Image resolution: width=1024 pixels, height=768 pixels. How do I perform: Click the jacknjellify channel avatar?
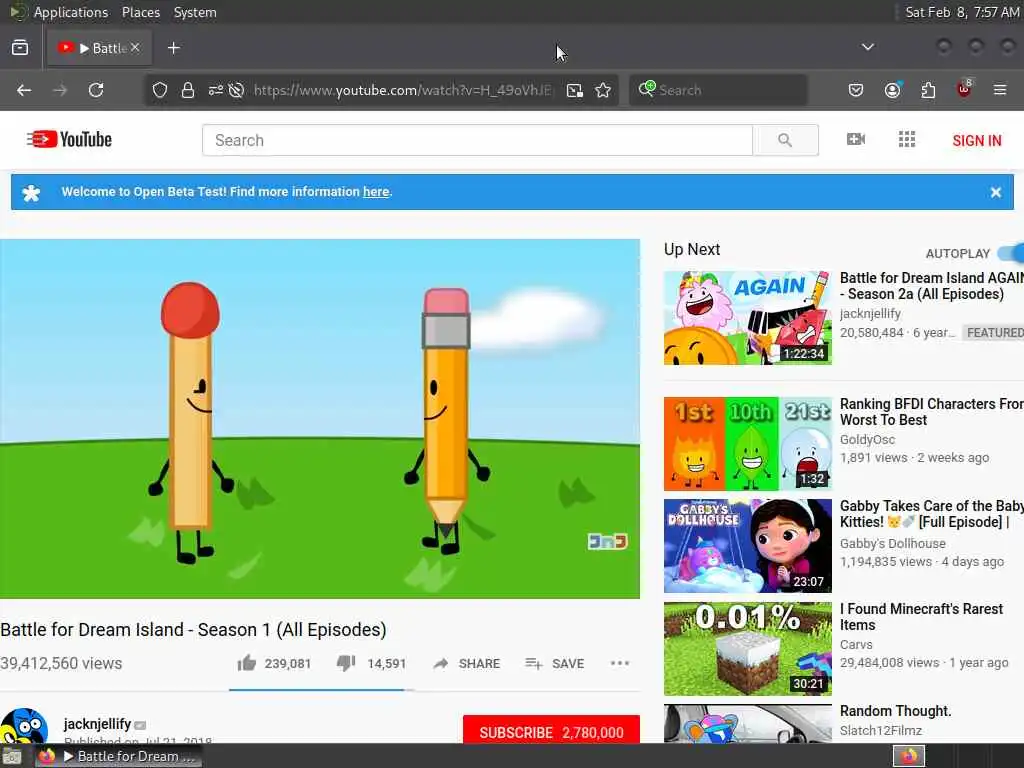[x=24, y=726]
